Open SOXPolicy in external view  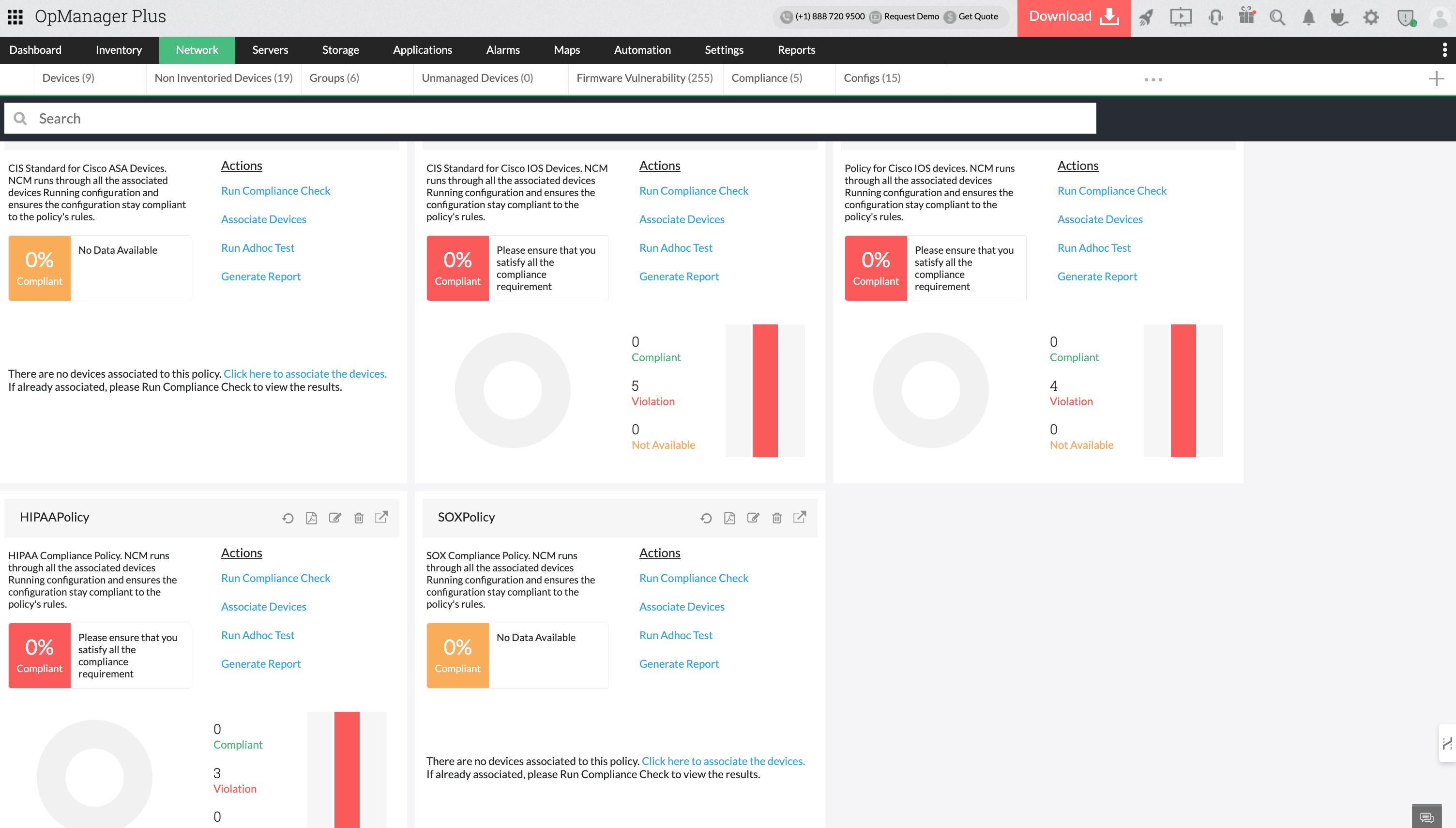click(x=800, y=517)
